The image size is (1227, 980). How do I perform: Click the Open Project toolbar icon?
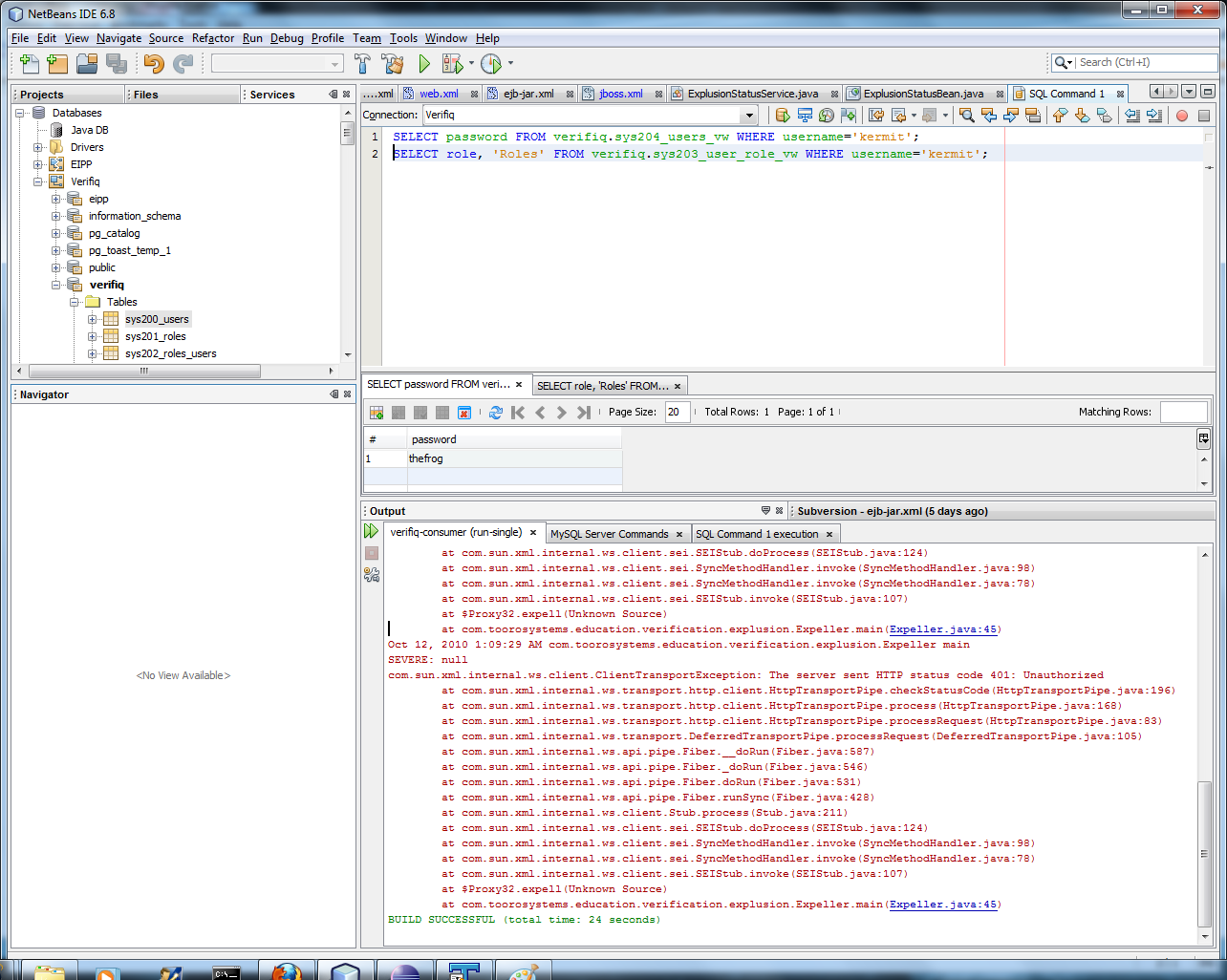pos(87,64)
